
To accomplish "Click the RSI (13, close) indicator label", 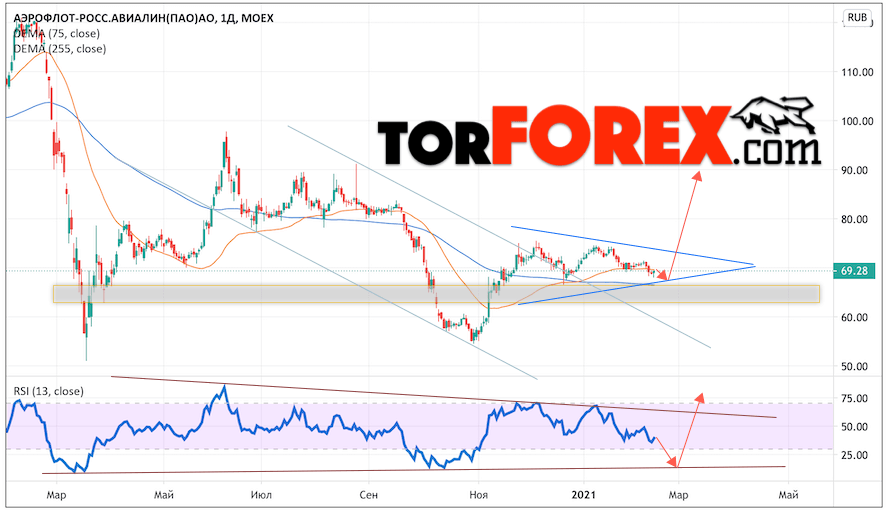I will (x=49, y=391).
